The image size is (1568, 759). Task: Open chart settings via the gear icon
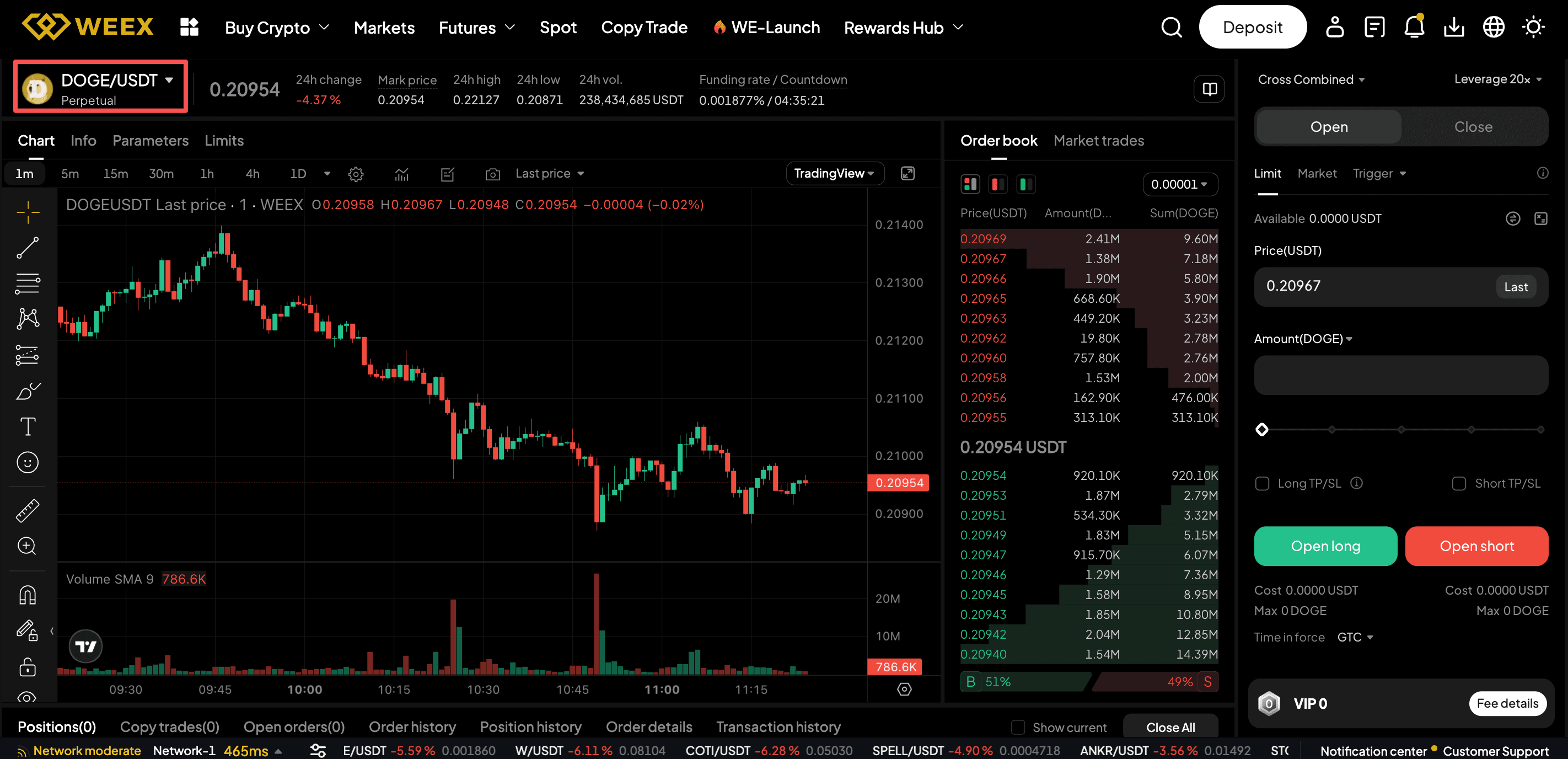pos(356,174)
